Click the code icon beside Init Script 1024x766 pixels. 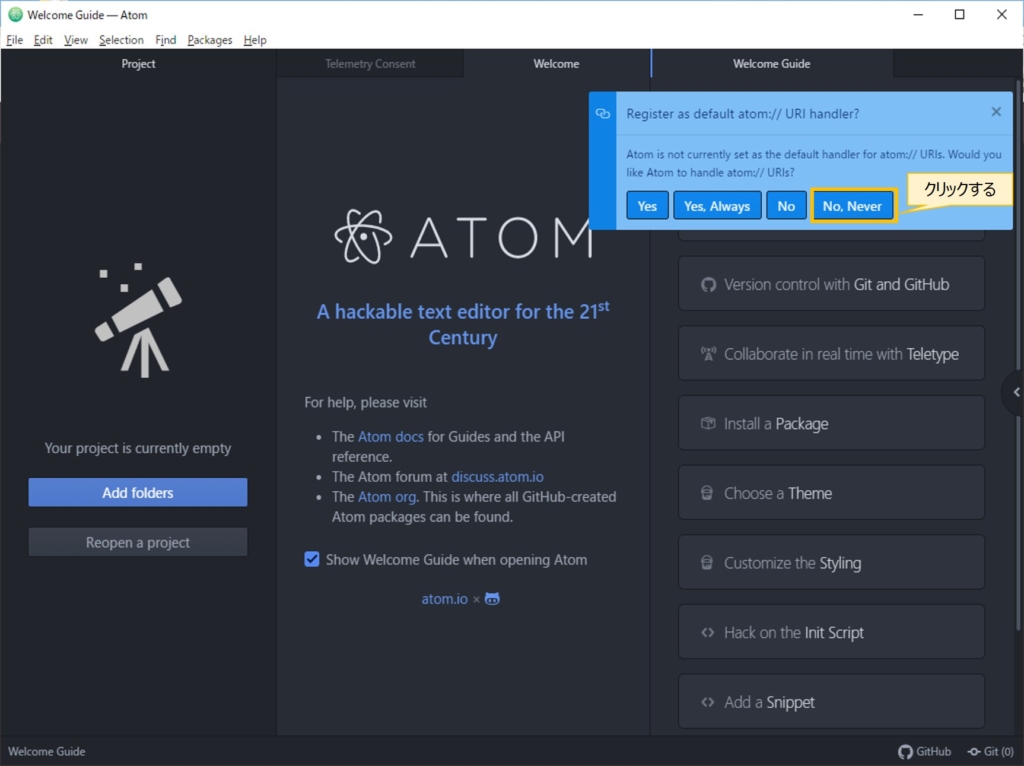coord(707,632)
